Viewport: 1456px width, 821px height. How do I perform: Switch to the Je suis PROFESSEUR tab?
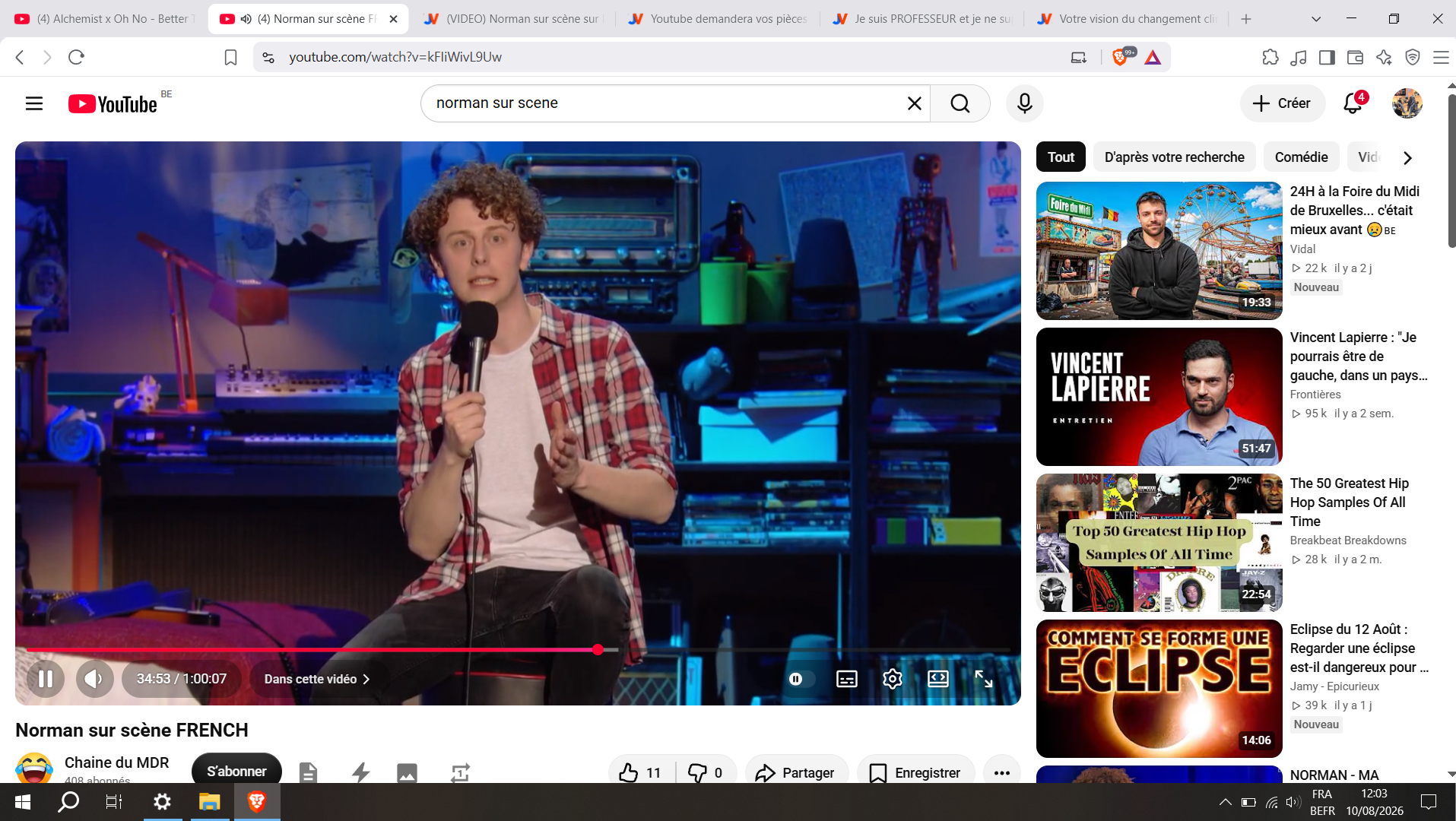(x=921, y=19)
